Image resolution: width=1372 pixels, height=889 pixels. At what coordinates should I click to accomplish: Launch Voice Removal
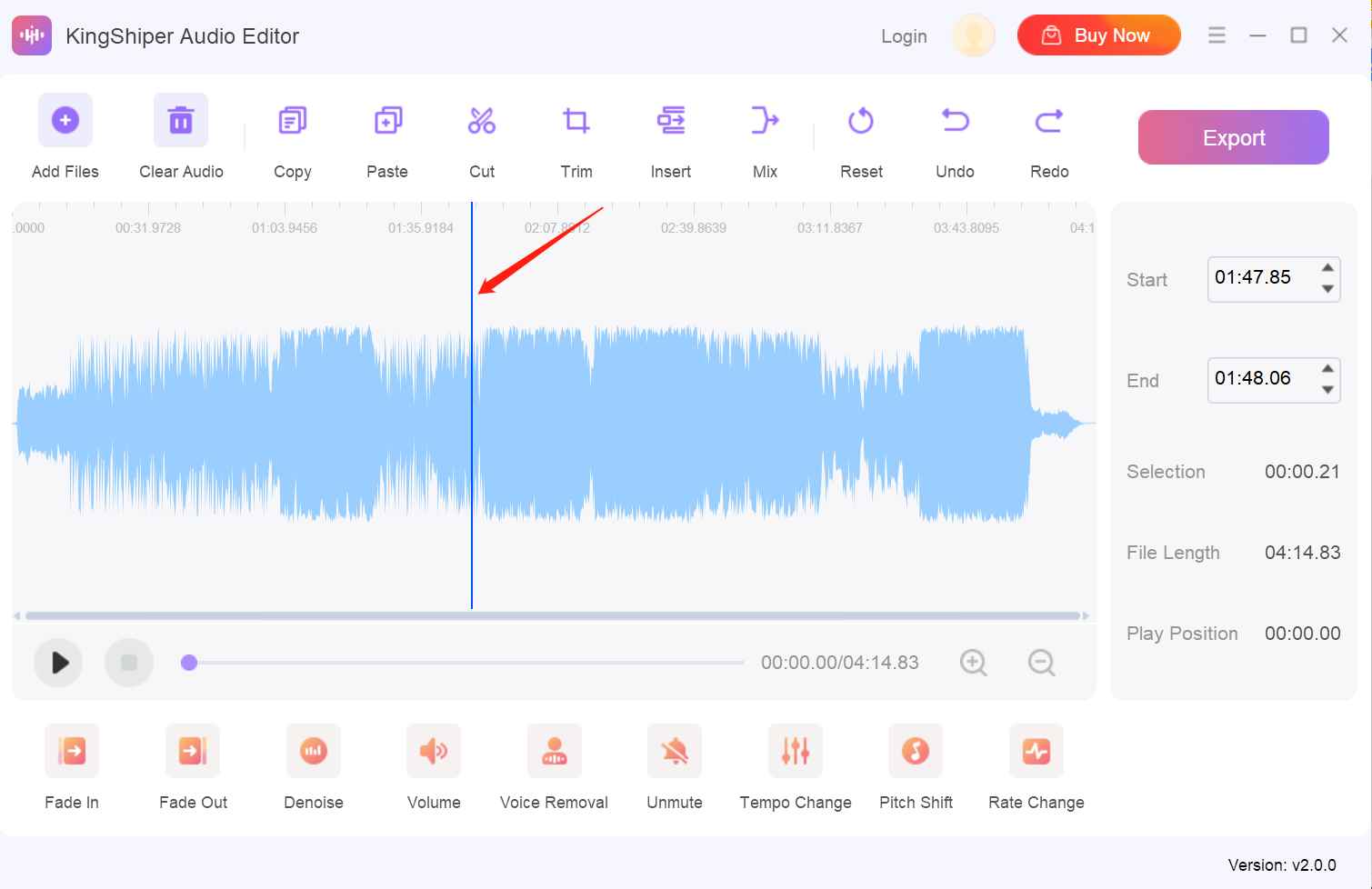(x=553, y=764)
